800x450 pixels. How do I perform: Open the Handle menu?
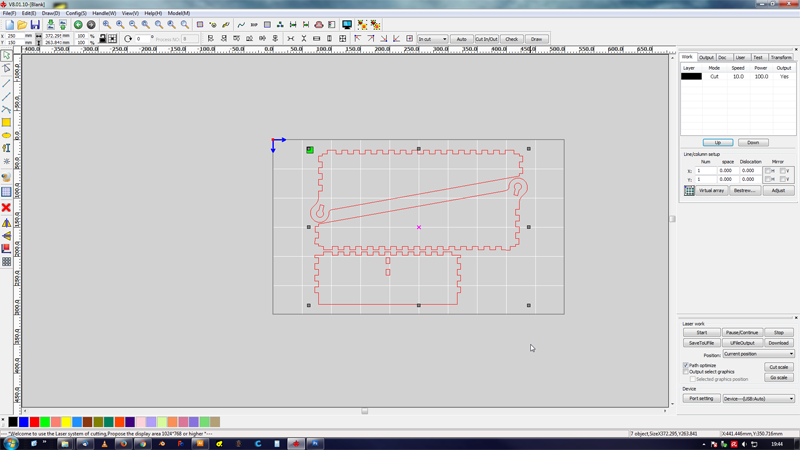104,13
